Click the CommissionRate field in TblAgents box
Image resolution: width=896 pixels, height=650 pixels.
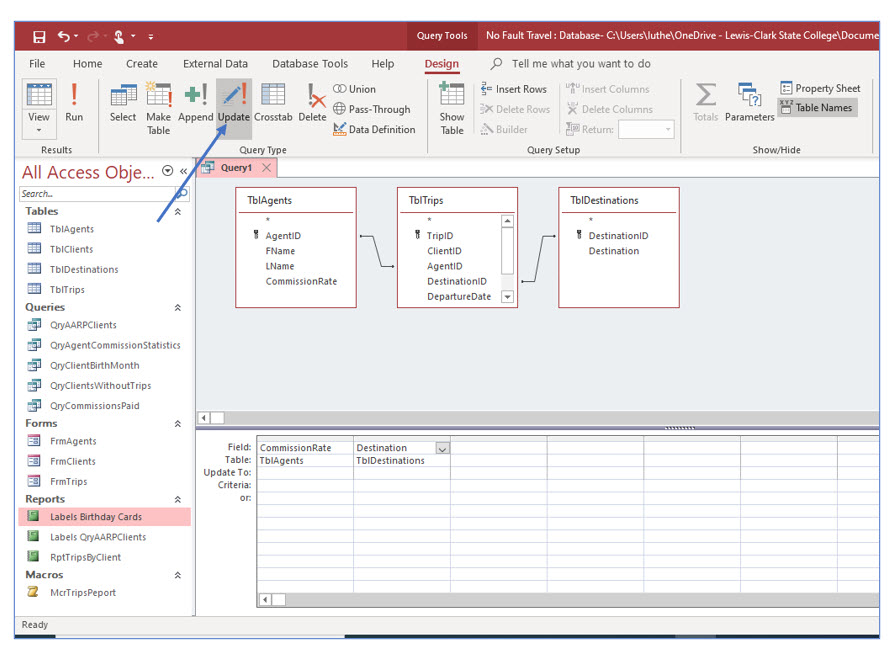click(301, 282)
